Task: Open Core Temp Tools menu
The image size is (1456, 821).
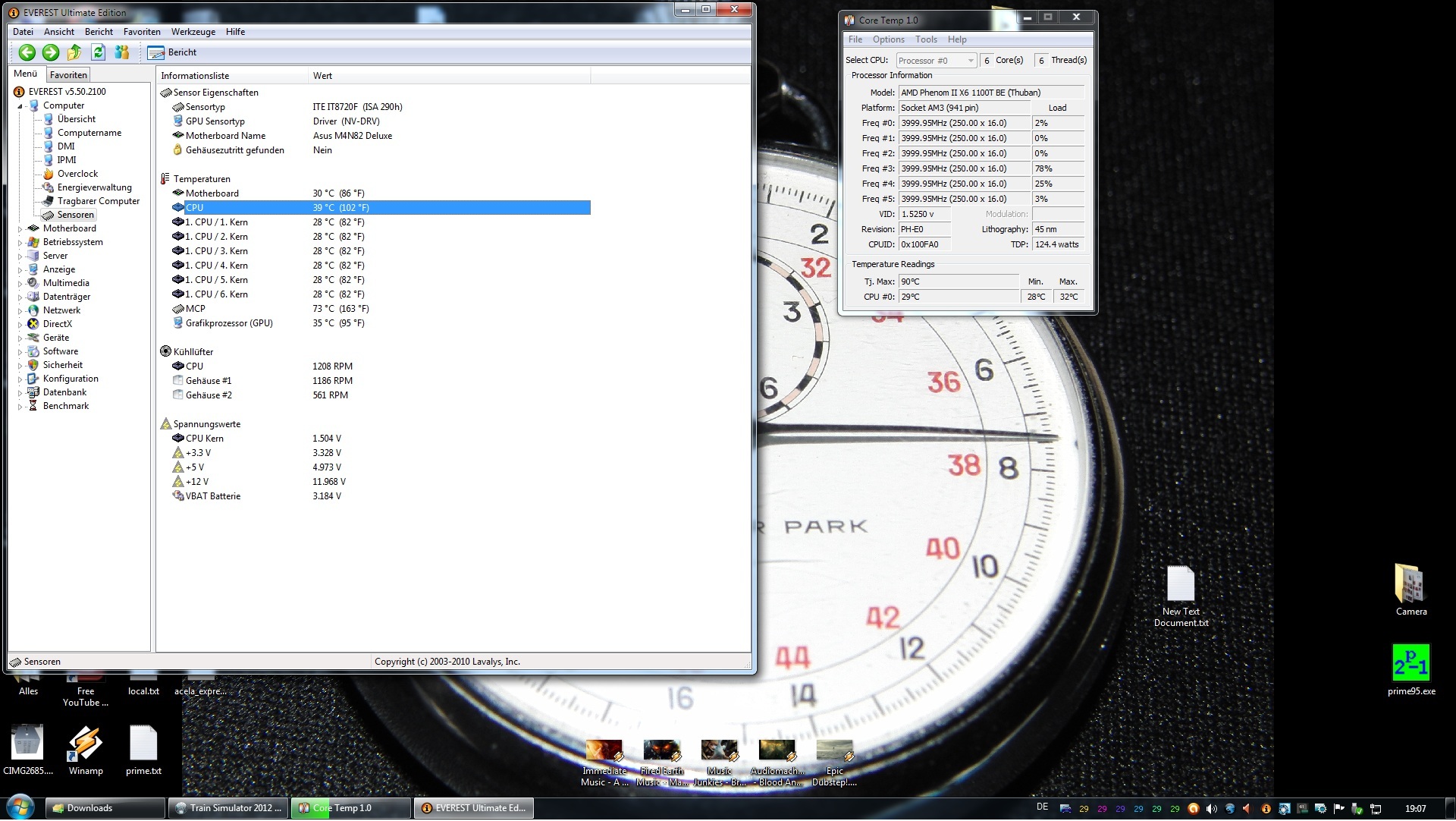Action: (926, 39)
